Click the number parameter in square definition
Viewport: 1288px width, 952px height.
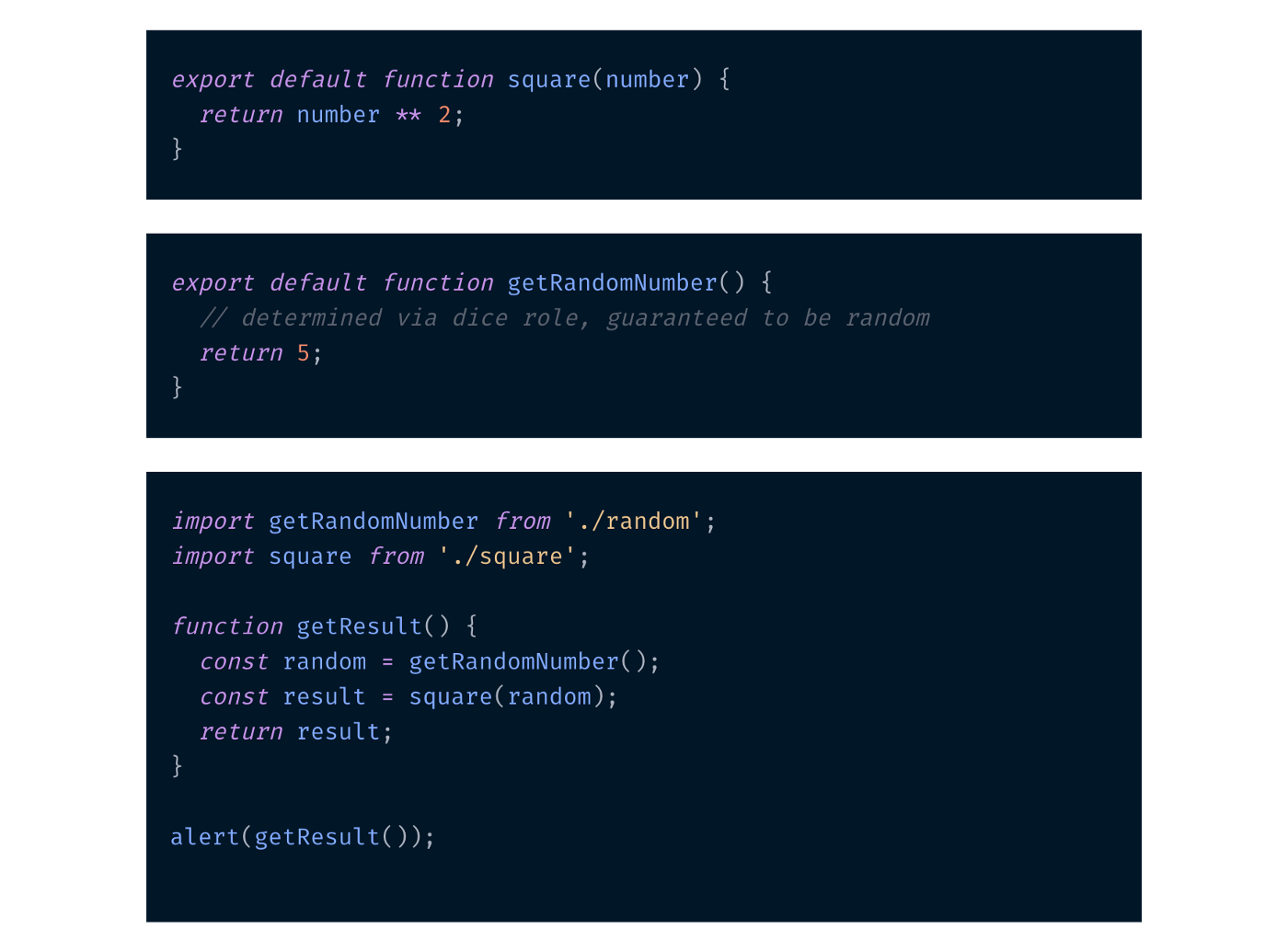[648, 80]
